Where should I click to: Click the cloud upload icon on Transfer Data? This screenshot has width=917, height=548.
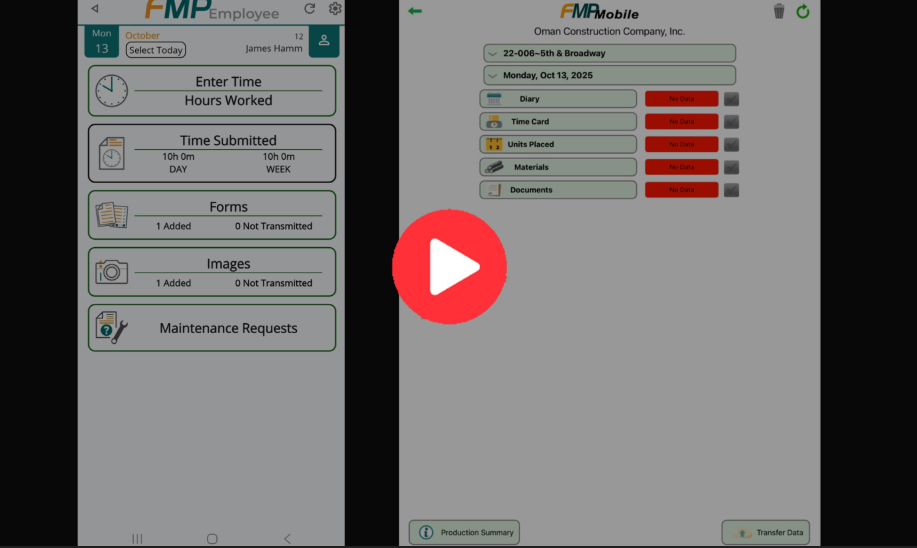(742, 533)
